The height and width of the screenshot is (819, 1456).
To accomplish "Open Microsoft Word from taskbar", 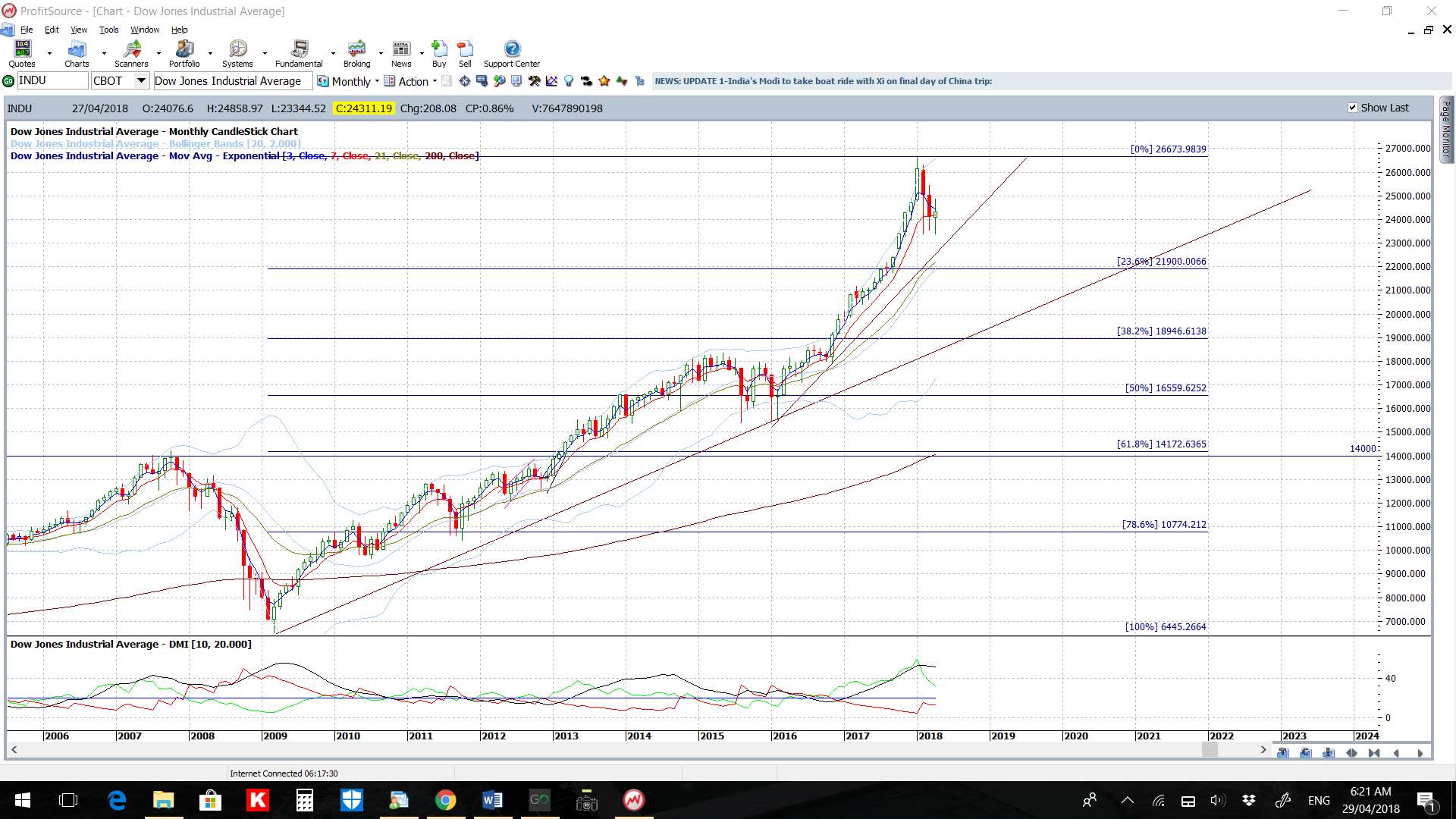I will click(492, 800).
